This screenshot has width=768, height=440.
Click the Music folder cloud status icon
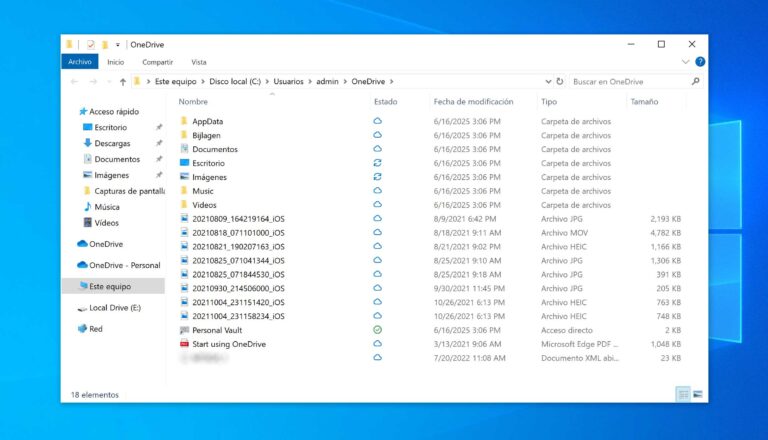pos(377,190)
